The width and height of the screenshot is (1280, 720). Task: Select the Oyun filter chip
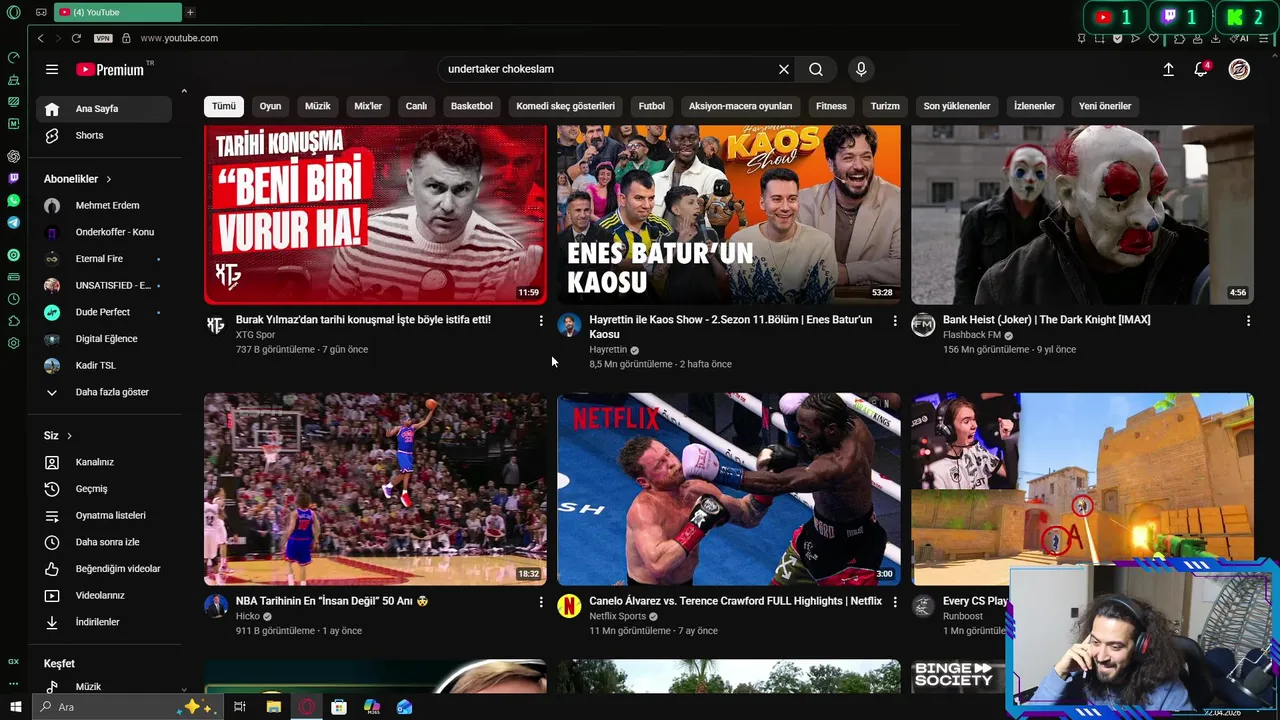pyautogui.click(x=270, y=106)
